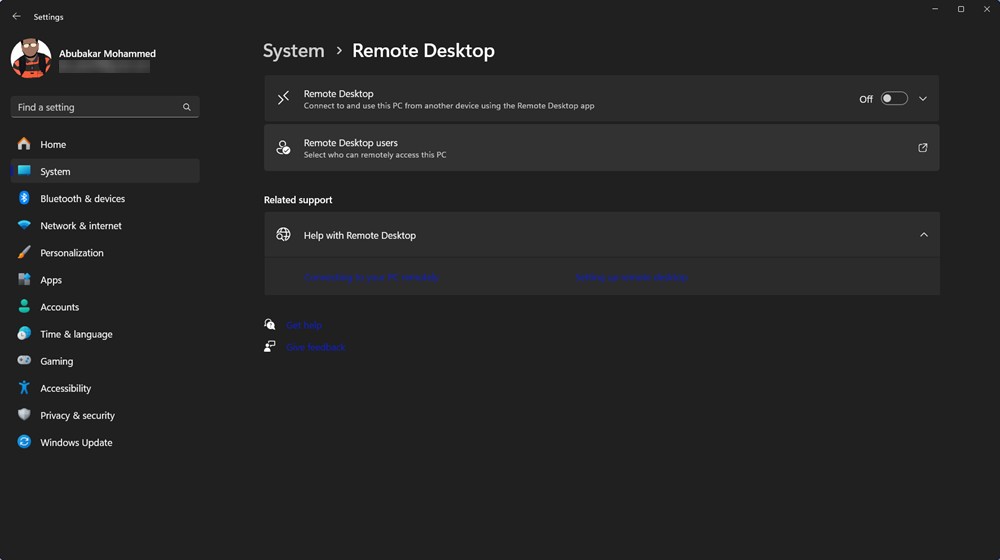The width and height of the screenshot is (1000, 560).
Task: Click System in the breadcrumb header
Action: (x=293, y=50)
